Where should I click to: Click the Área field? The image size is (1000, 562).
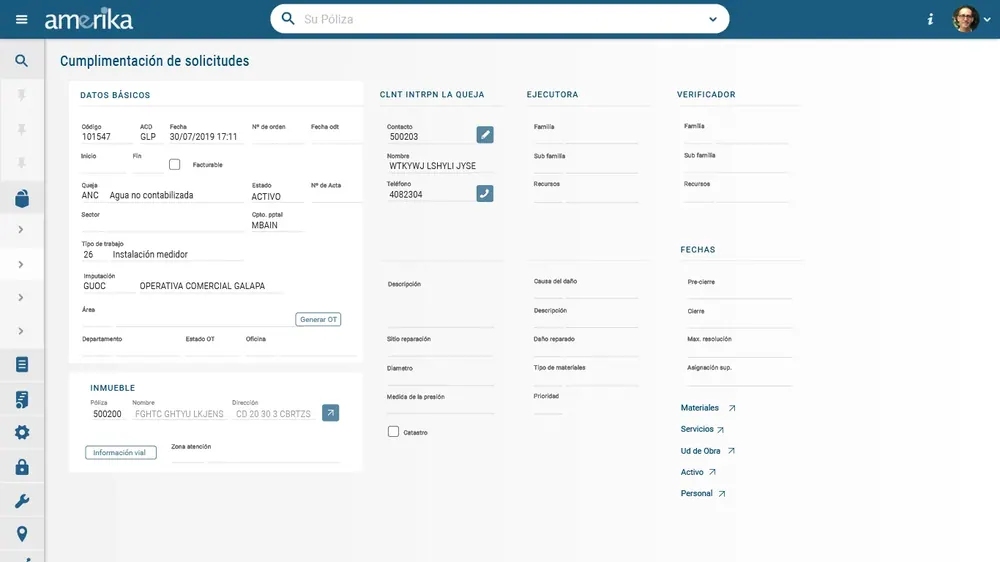[187, 319]
